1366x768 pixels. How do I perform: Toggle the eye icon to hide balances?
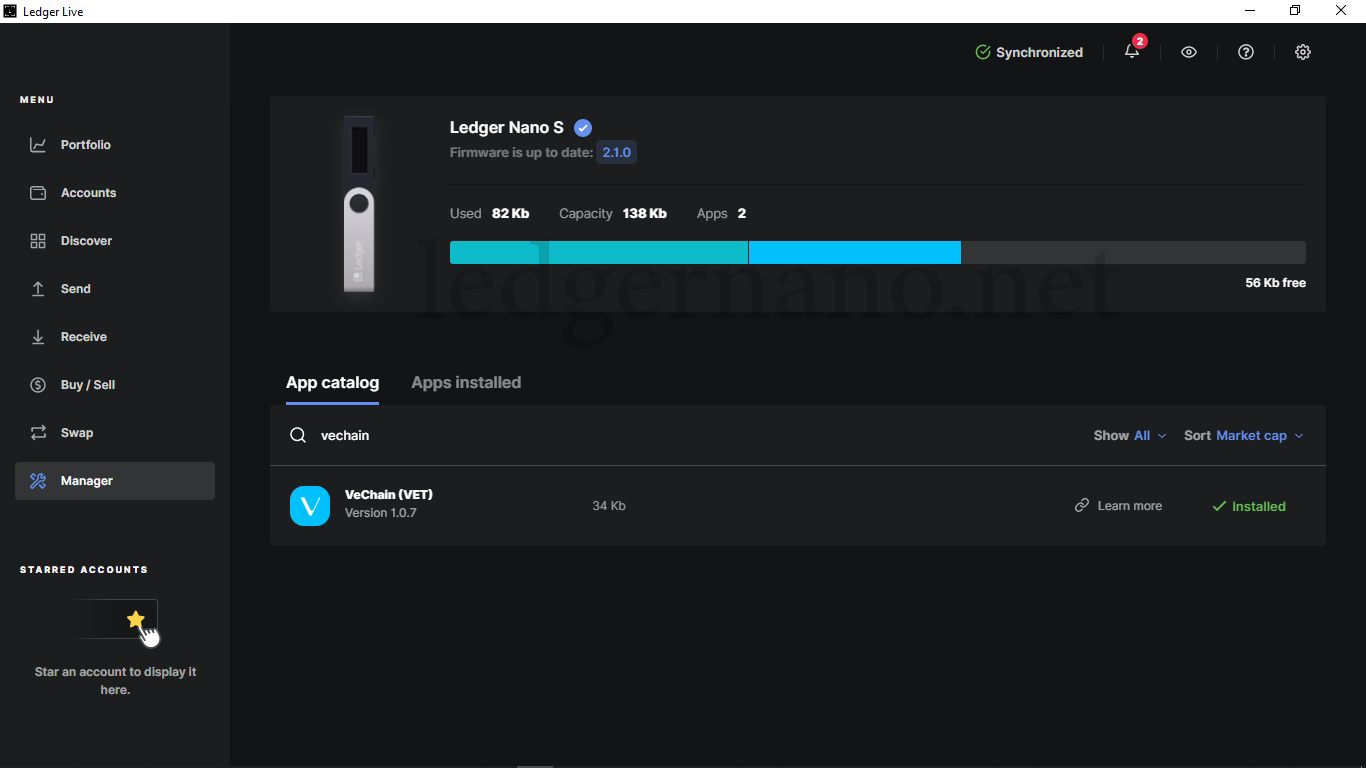[x=1189, y=52]
